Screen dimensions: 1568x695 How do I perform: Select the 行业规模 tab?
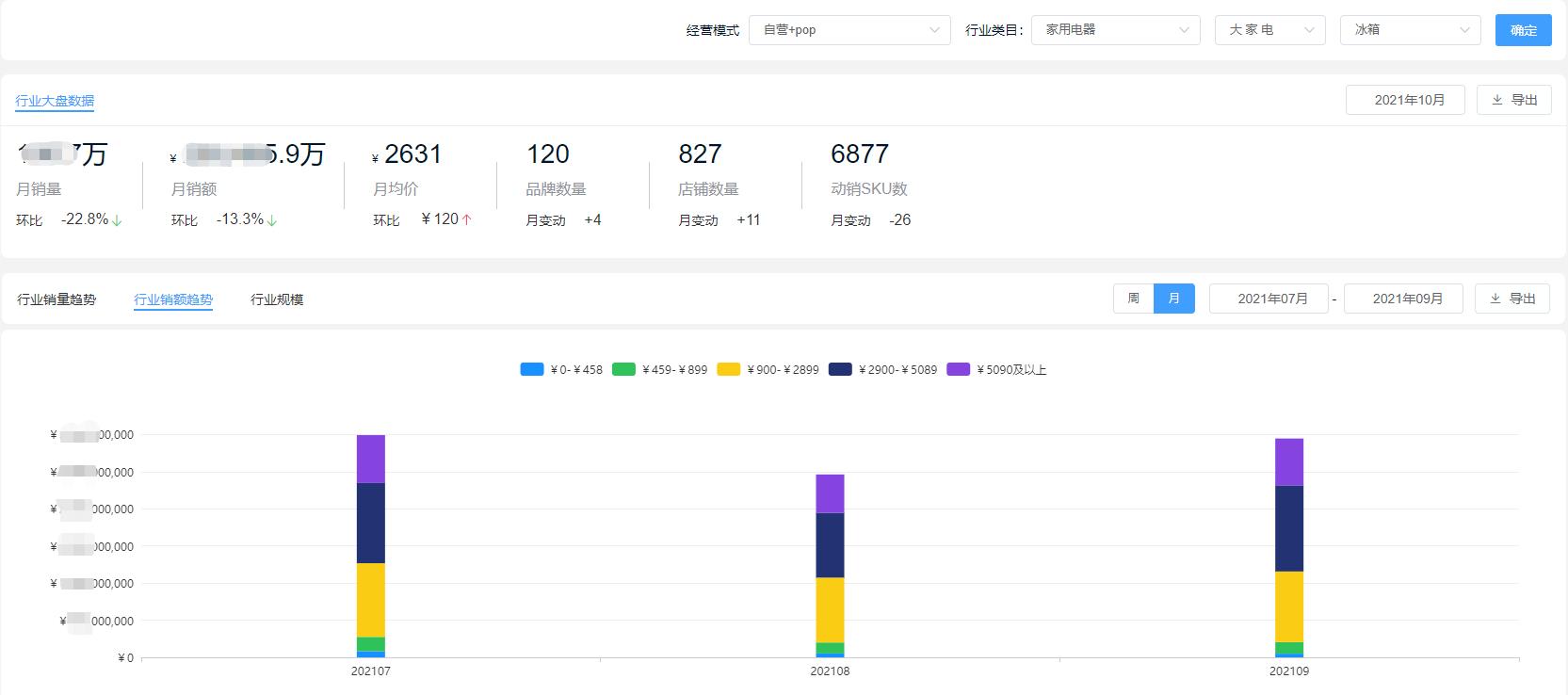coord(277,299)
